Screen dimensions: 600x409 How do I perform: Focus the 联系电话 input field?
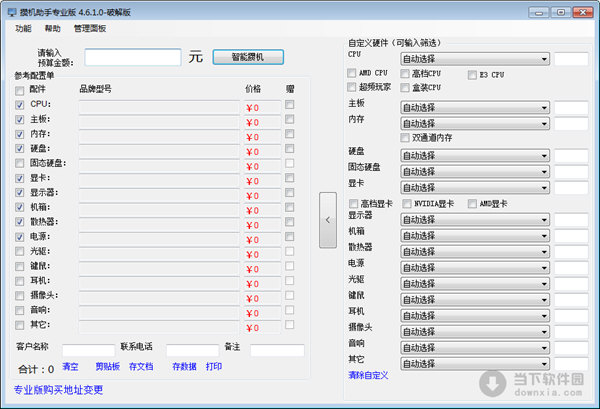click(x=192, y=350)
